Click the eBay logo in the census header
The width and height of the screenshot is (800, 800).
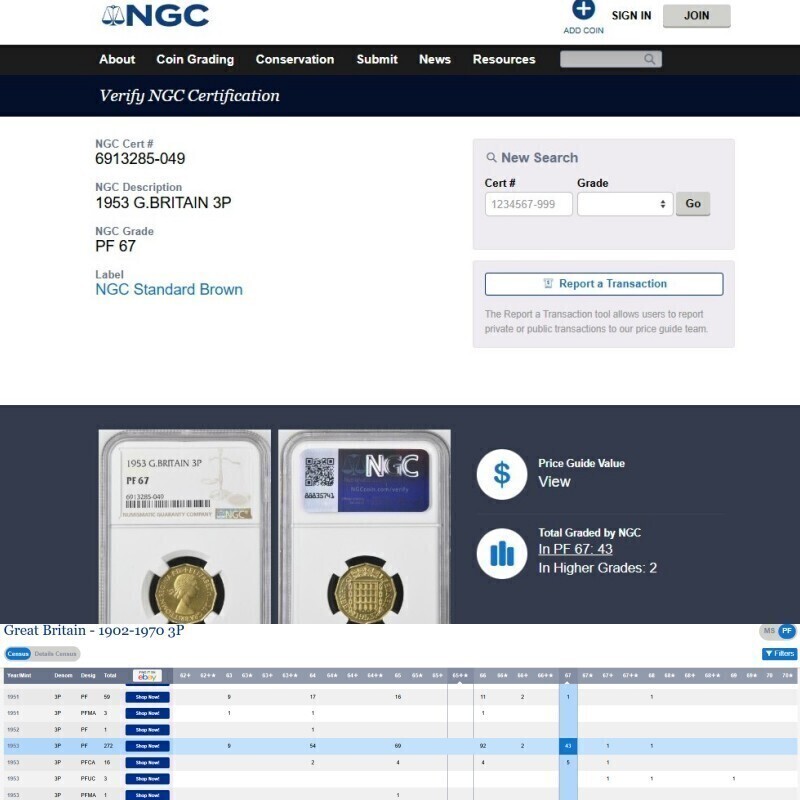(147, 676)
